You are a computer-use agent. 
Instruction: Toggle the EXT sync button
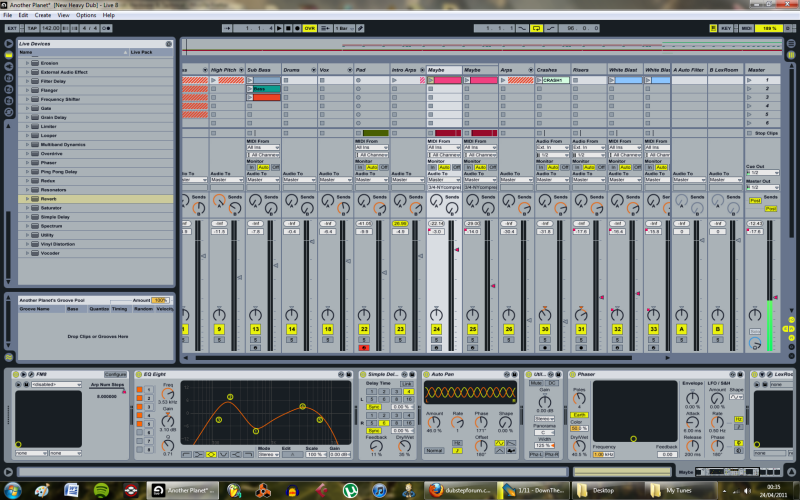(x=12, y=29)
